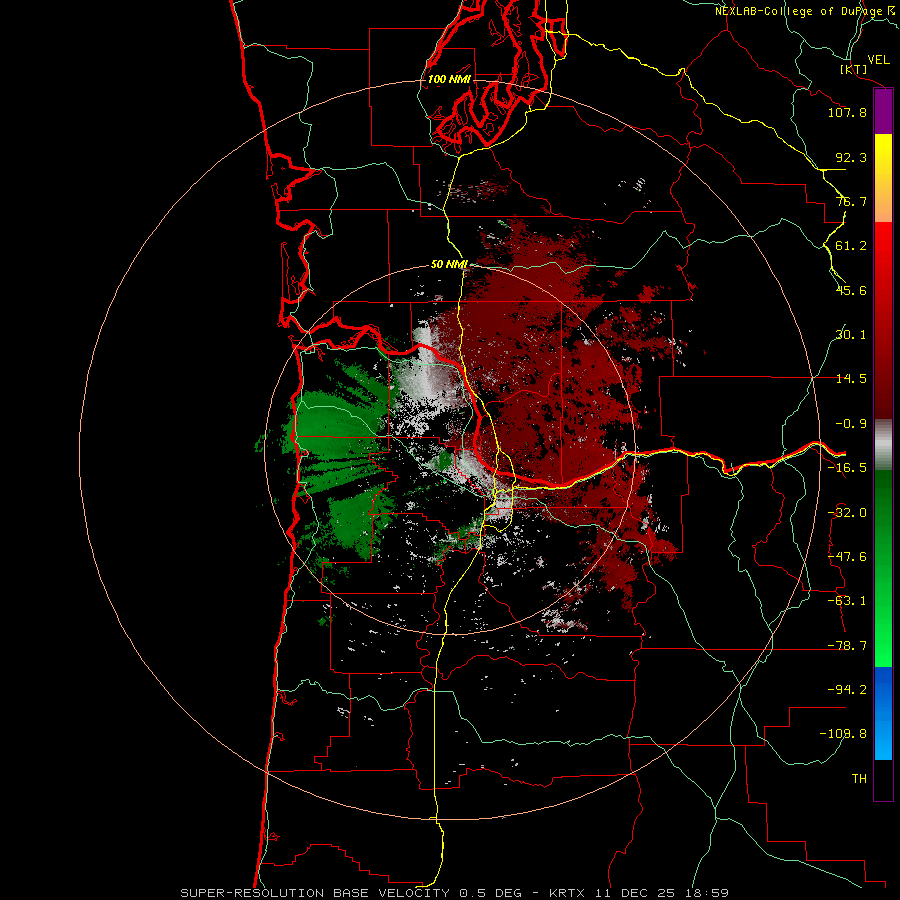Click the -78.7 velocity scale value

(x=847, y=646)
